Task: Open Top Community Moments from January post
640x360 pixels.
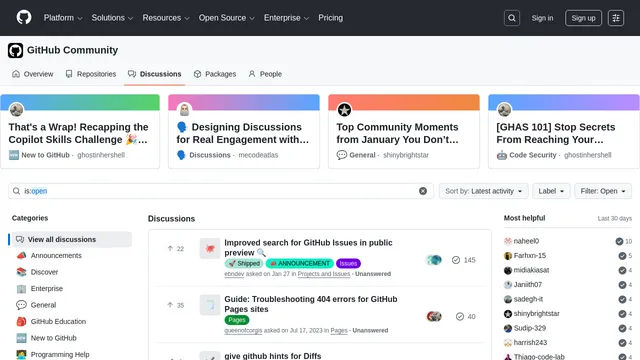Action: [397, 133]
